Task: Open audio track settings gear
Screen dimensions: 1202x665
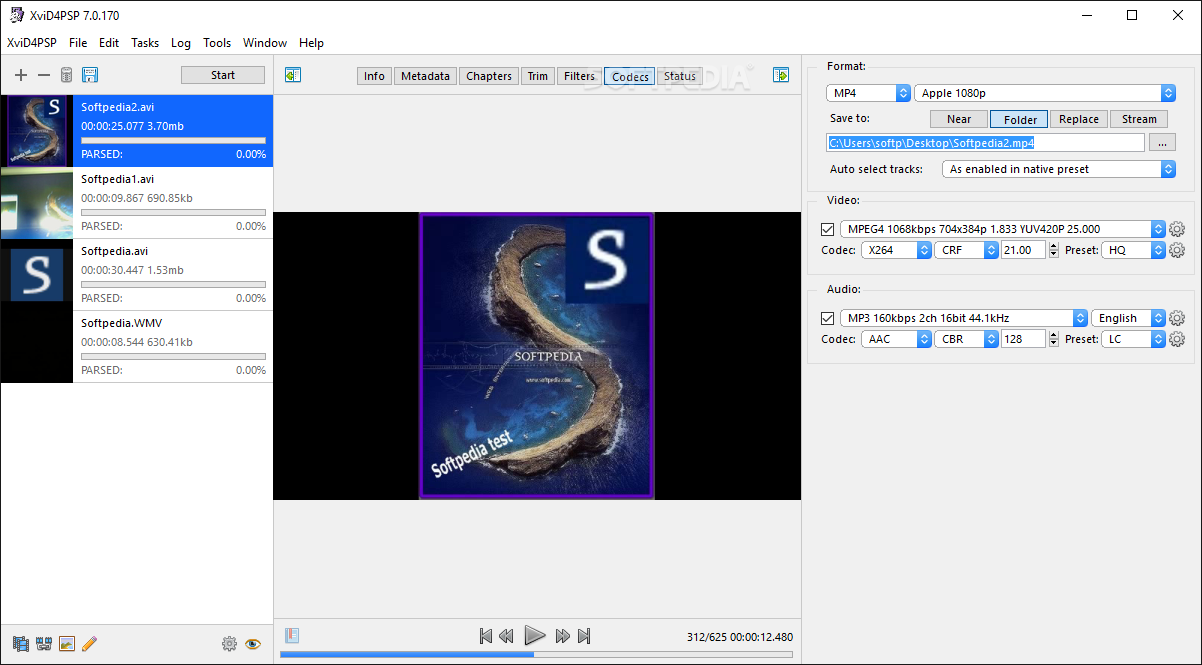Action: [x=1177, y=318]
